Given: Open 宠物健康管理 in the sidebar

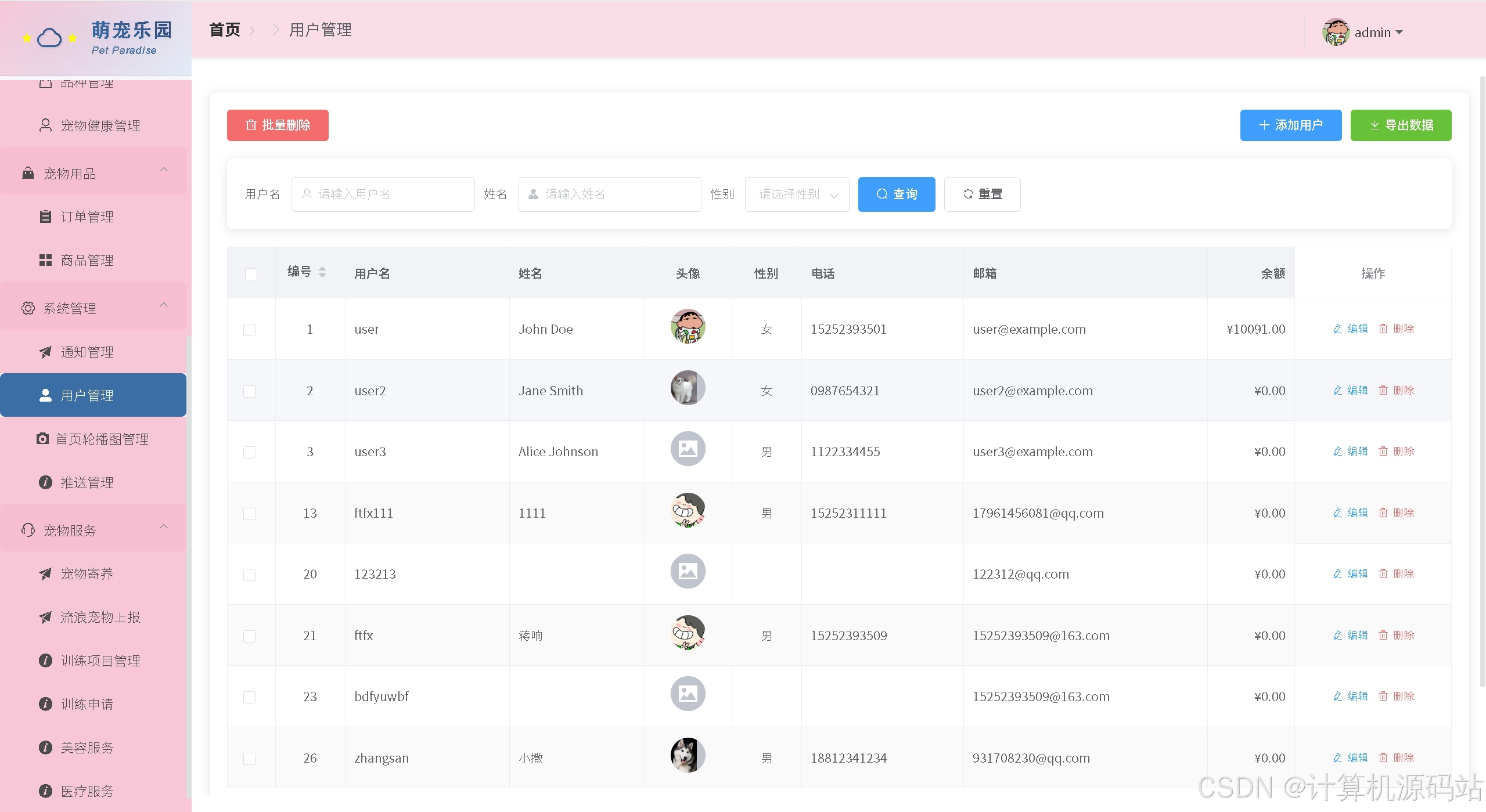Looking at the screenshot, I should [93, 125].
